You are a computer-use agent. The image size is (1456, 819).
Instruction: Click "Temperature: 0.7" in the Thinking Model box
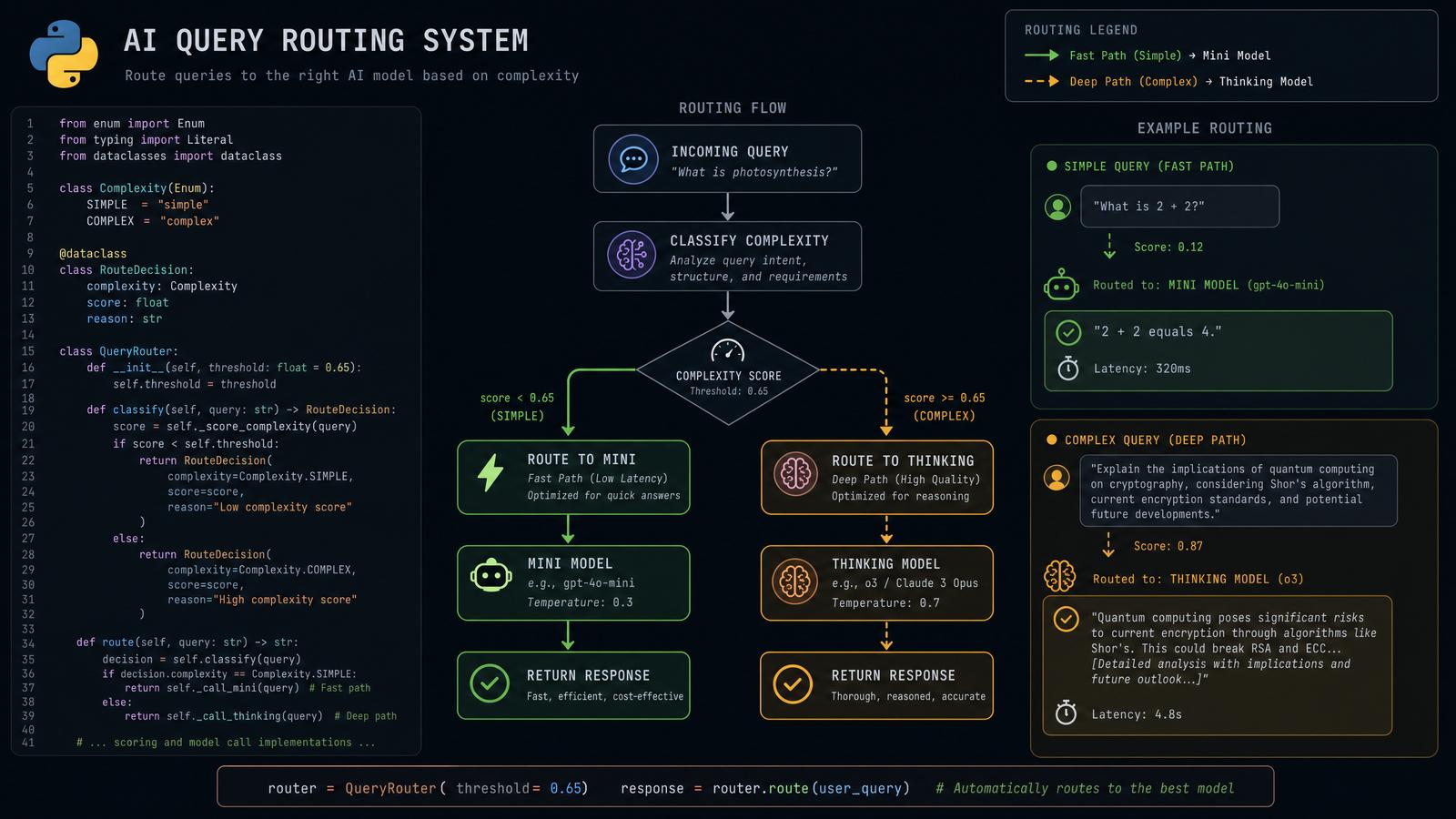click(885, 603)
